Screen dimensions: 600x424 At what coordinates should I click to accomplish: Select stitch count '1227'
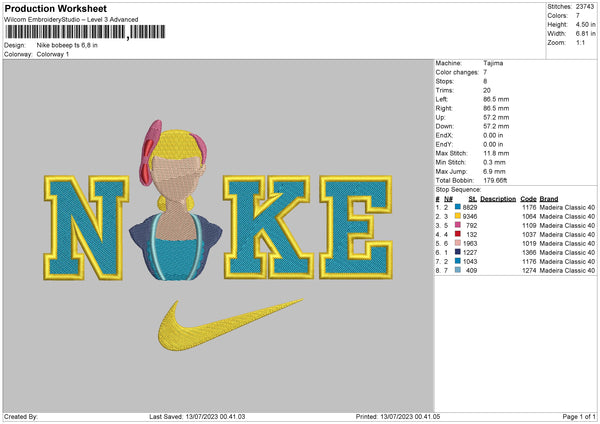coord(470,253)
